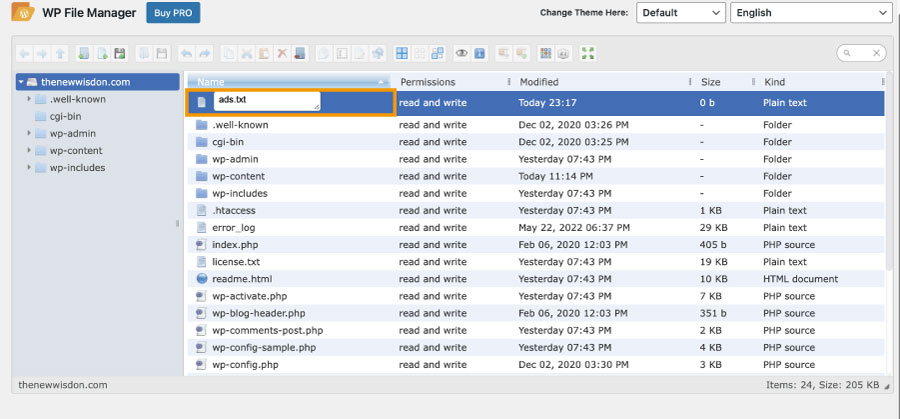The width and height of the screenshot is (900, 419).
Task: Select the wp-admin folder in file list
Action: [x=535, y=159]
